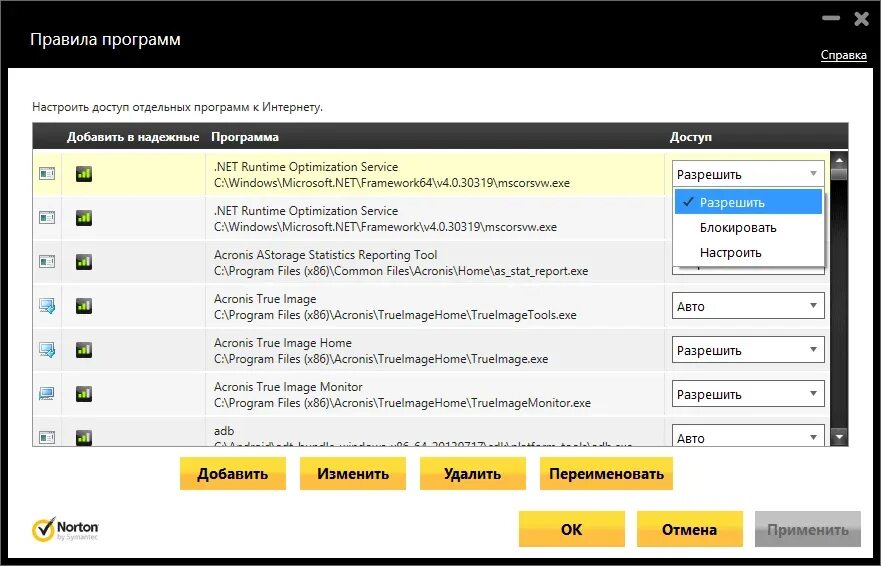
Task: Click the Добавить button
Action: (x=233, y=473)
